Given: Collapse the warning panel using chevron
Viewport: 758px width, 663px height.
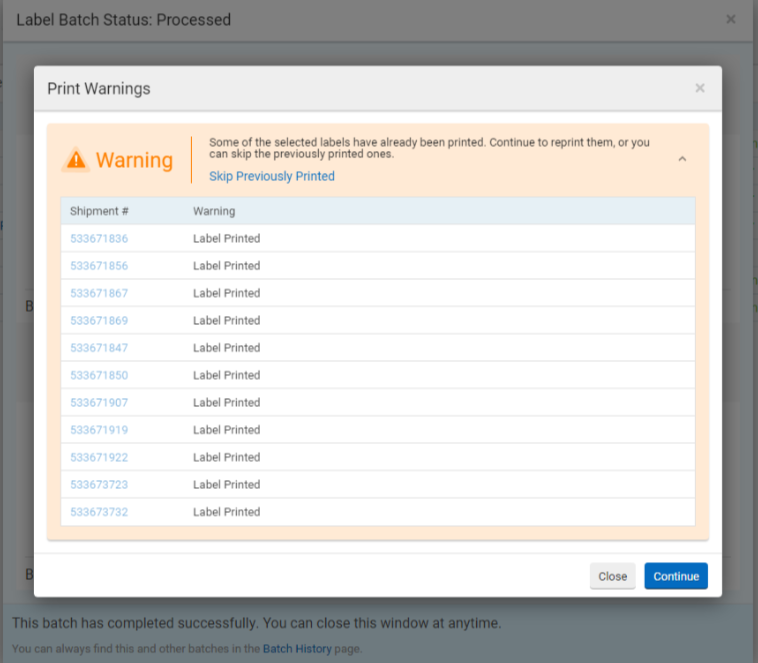Looking at the screenshot, I should (x=682, y=159).
